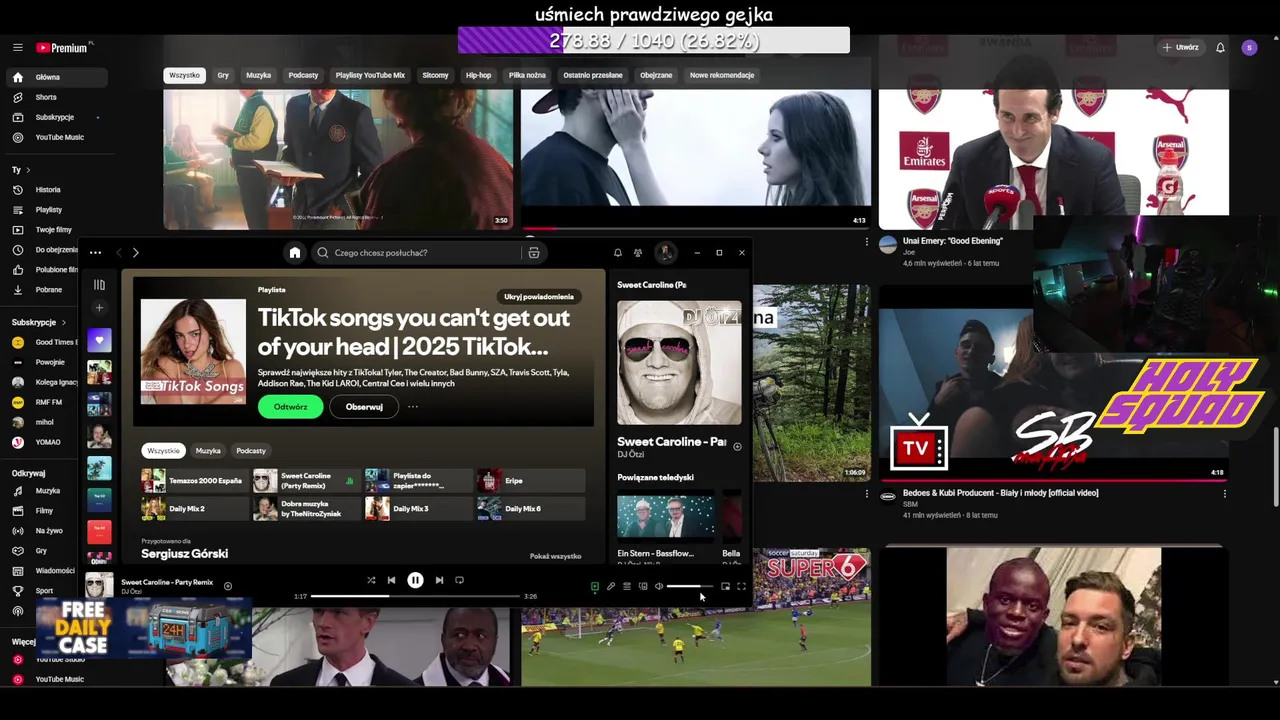Image resolution: width=1280 pixels, height=720 pixels.
Task: Expand Ty section chevron in YouTube
Action: pos(28,170)
